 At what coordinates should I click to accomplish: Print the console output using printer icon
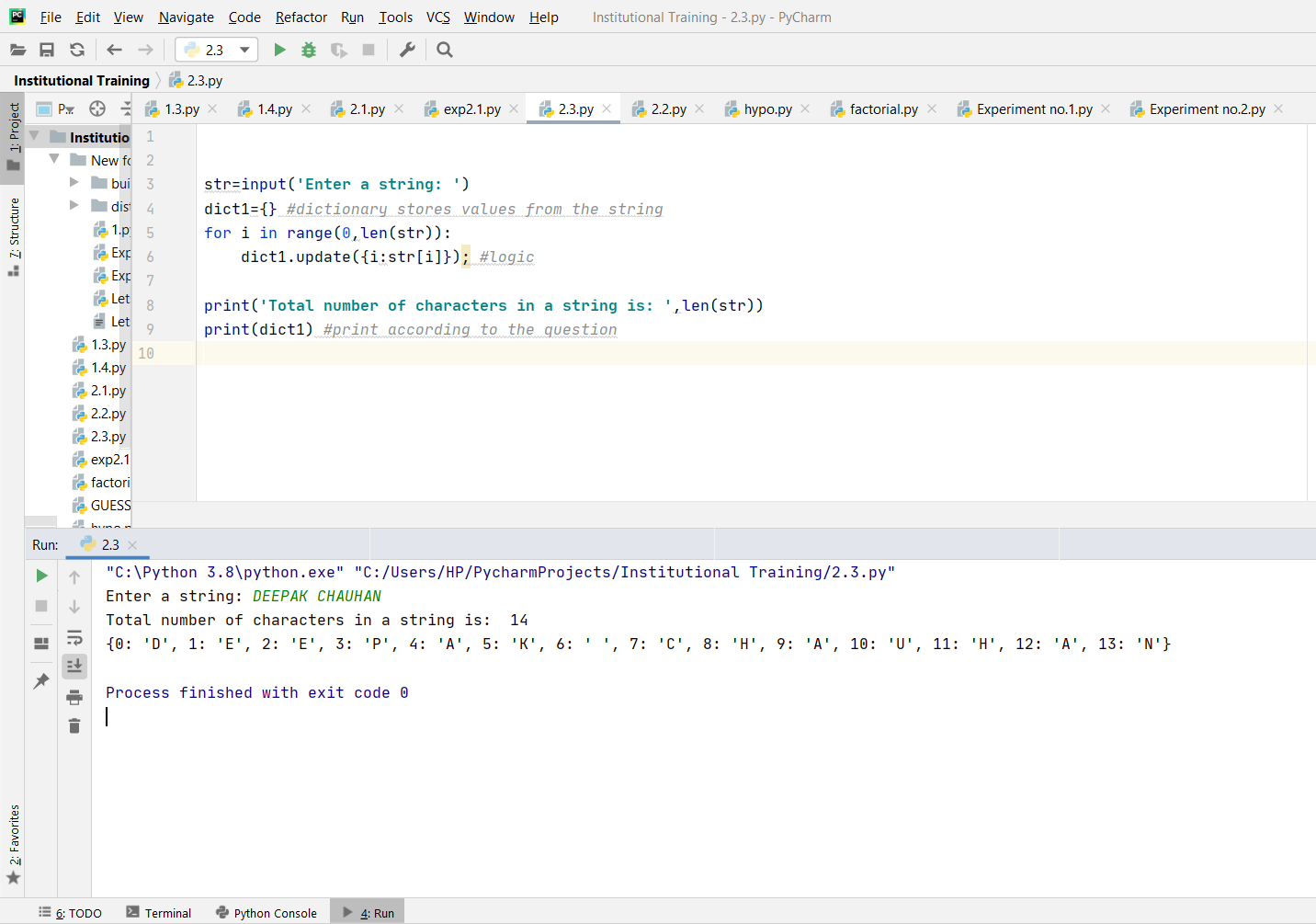point(74,696)
